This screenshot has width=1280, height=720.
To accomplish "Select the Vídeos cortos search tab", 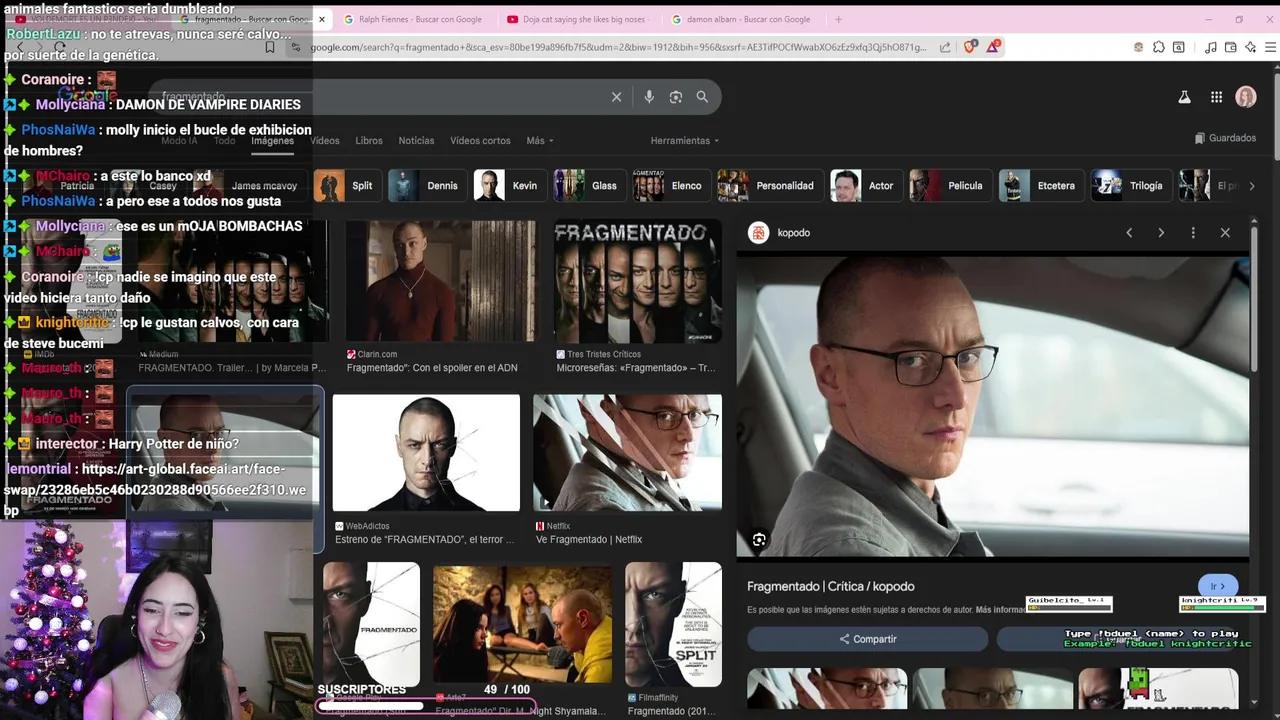I will 480,141.
